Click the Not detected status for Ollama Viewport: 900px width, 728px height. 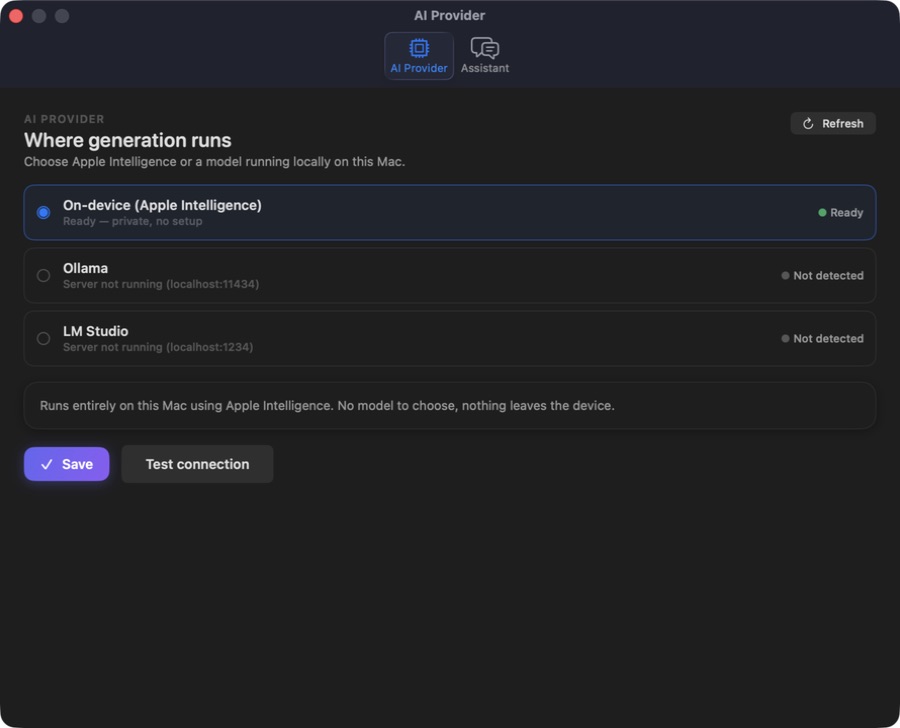click(x=823, y=276)
